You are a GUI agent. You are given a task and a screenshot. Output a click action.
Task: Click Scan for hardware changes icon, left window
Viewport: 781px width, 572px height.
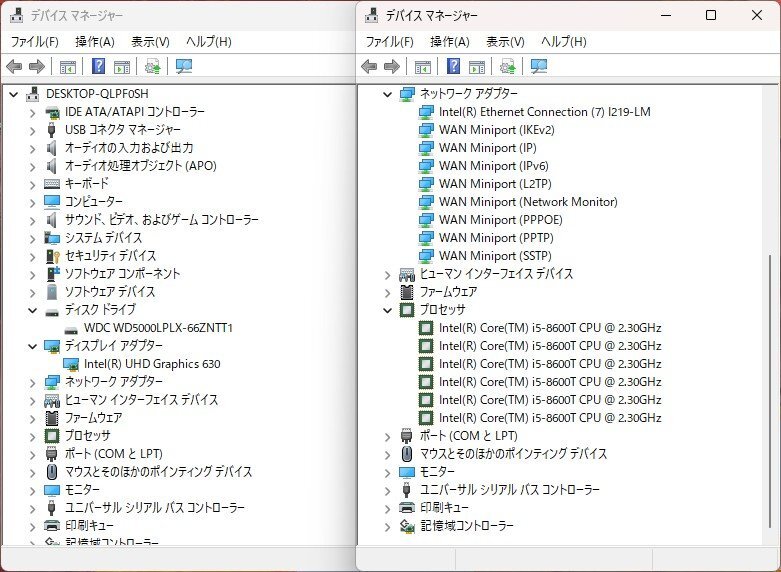(184, 66)
